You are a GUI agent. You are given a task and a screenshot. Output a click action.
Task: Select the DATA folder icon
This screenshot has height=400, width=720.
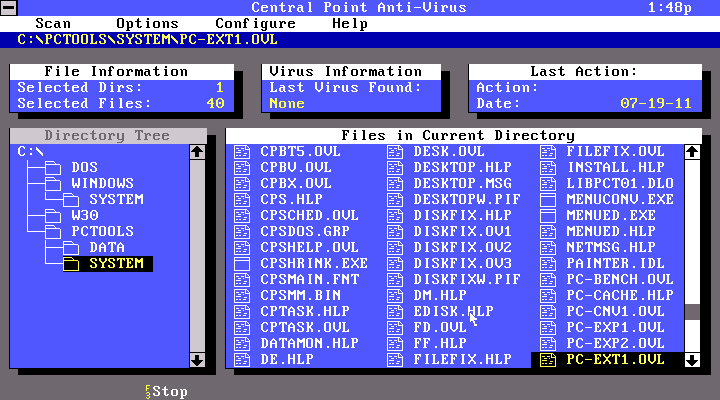tap(71, 248)
